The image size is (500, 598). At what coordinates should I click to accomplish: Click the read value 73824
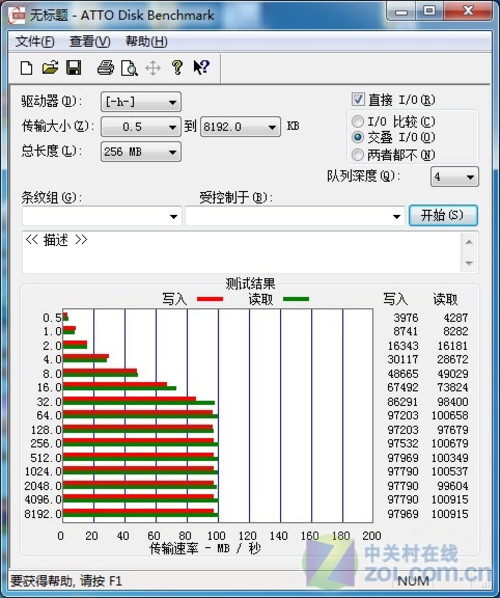pyautogui.click(x=453, y=387)
